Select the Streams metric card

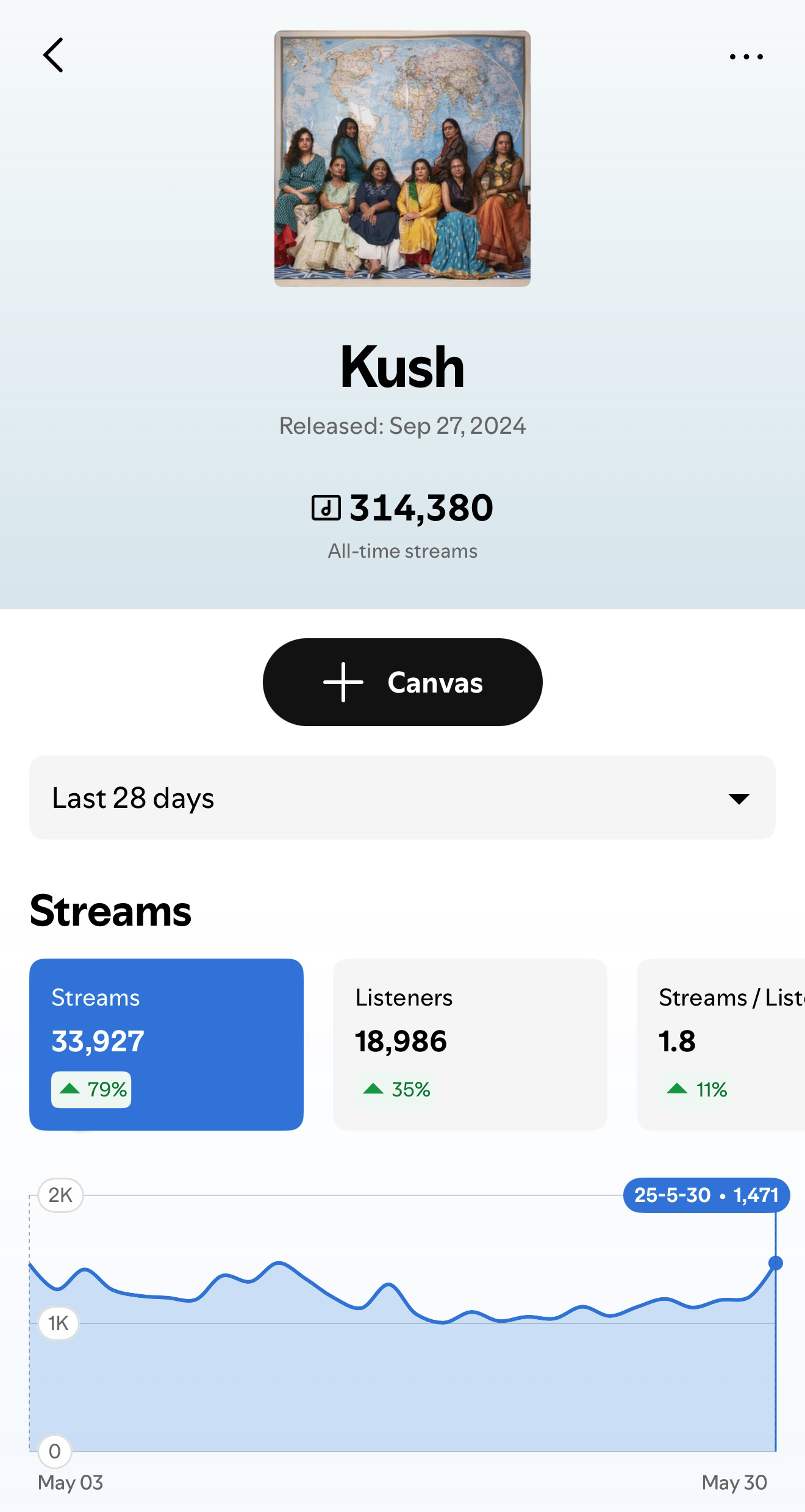point(166,1044)
